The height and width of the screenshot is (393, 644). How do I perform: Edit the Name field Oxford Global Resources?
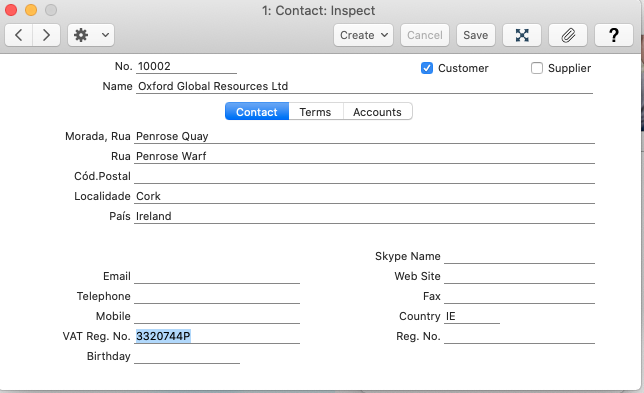point(364,86)
